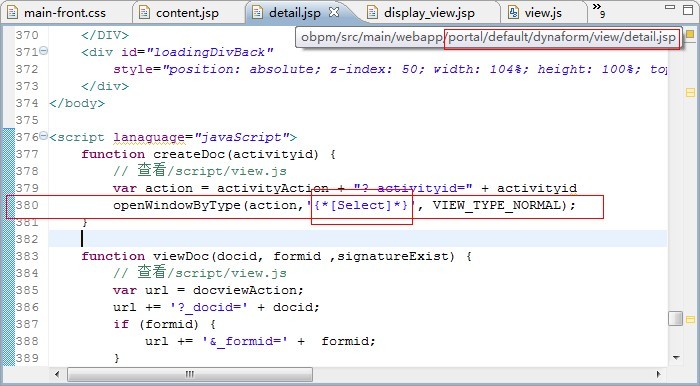The width and height of the screenshot is (700, 386).
Task: Click the lower yellow overview ruler marker
Action: point(690,320)
